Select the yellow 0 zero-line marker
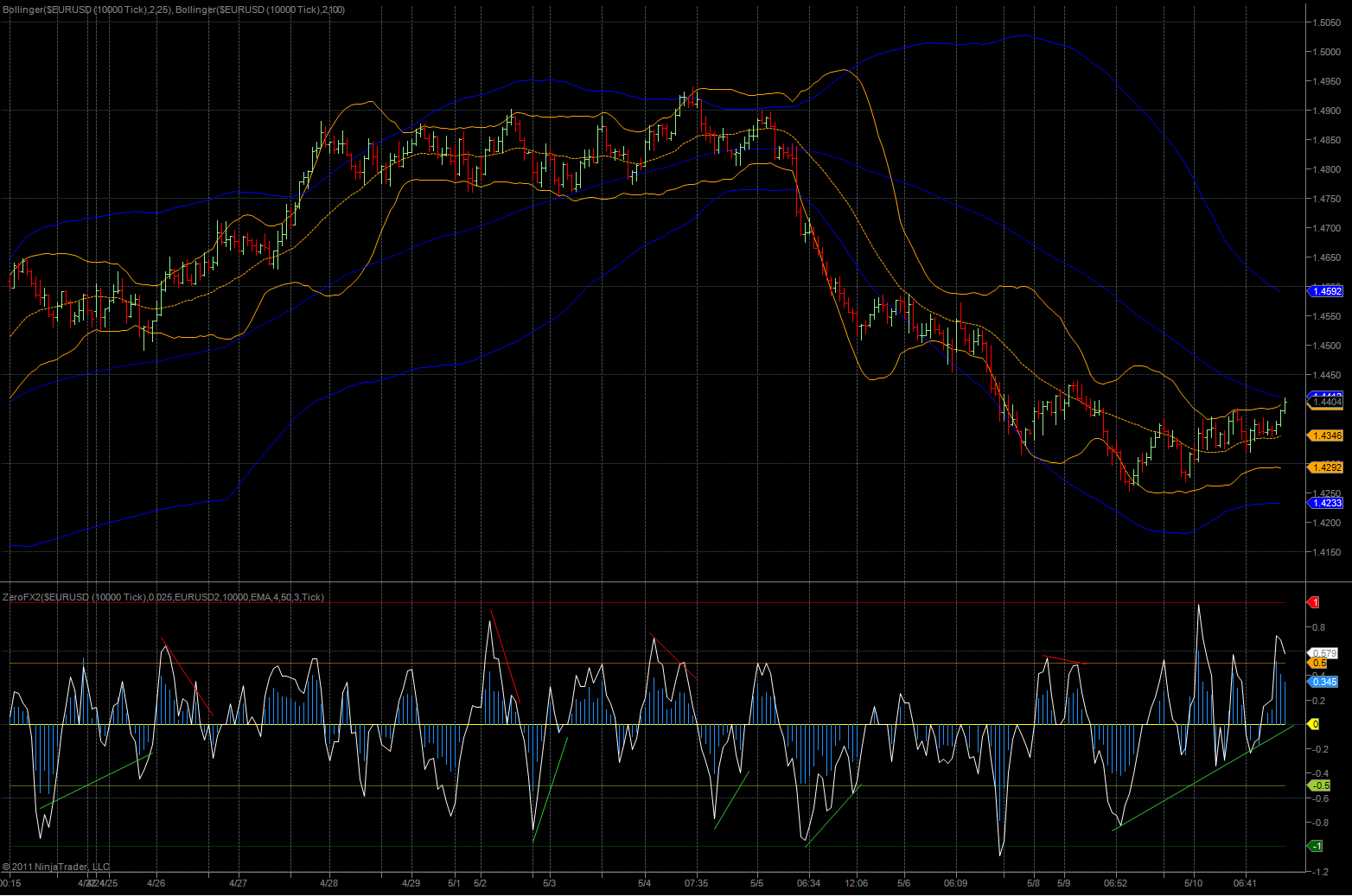The width and height of the screenshot is (1352, 896). pos(1315,724)
